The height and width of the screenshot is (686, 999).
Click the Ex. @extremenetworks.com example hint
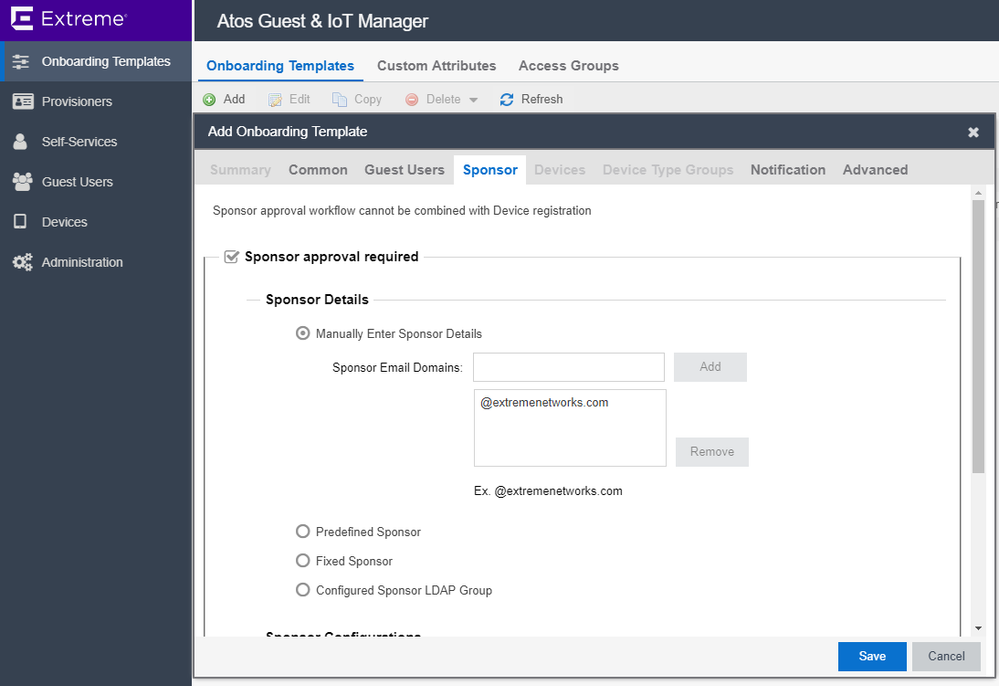(x=548, y=491)
